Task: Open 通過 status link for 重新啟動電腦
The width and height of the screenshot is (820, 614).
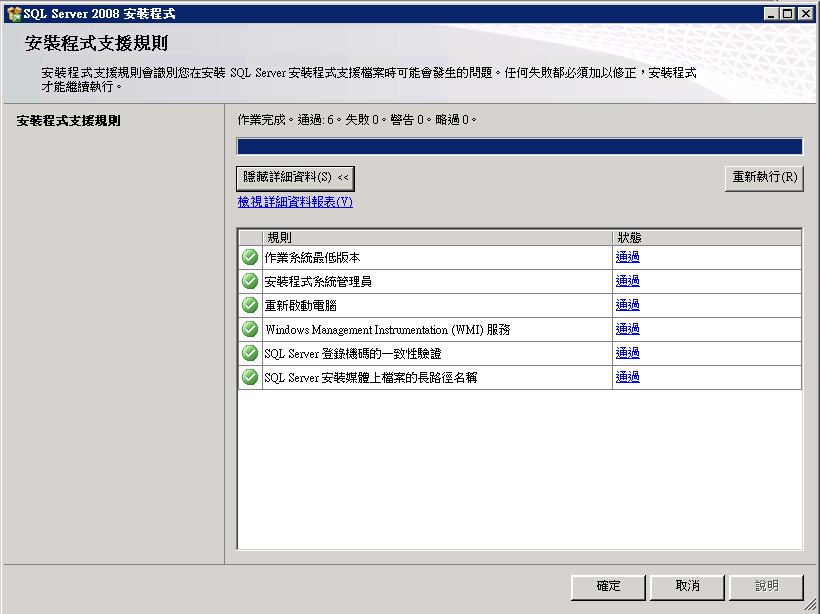Action: 628,305
